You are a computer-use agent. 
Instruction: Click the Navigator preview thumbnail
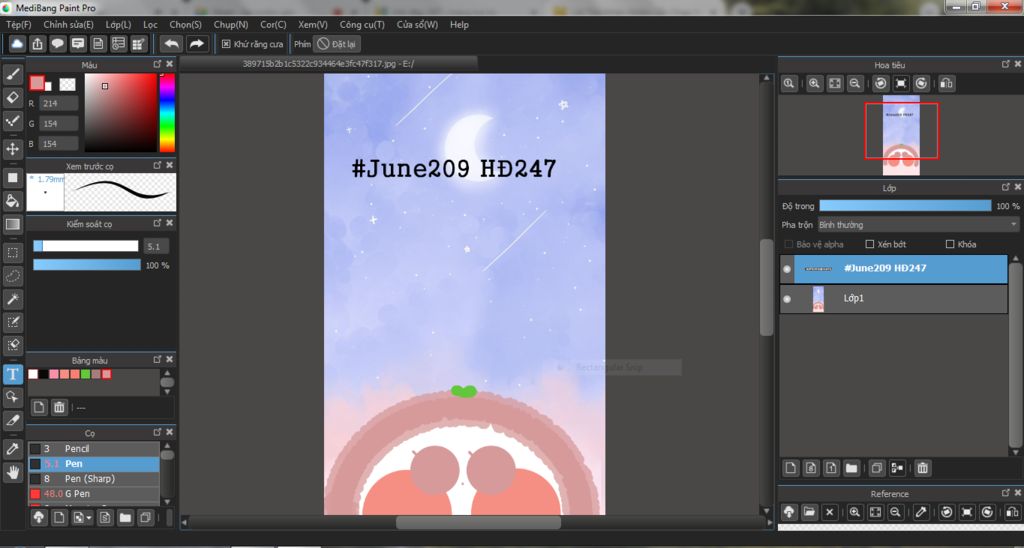pyautogui.click(x=901, y=135)
